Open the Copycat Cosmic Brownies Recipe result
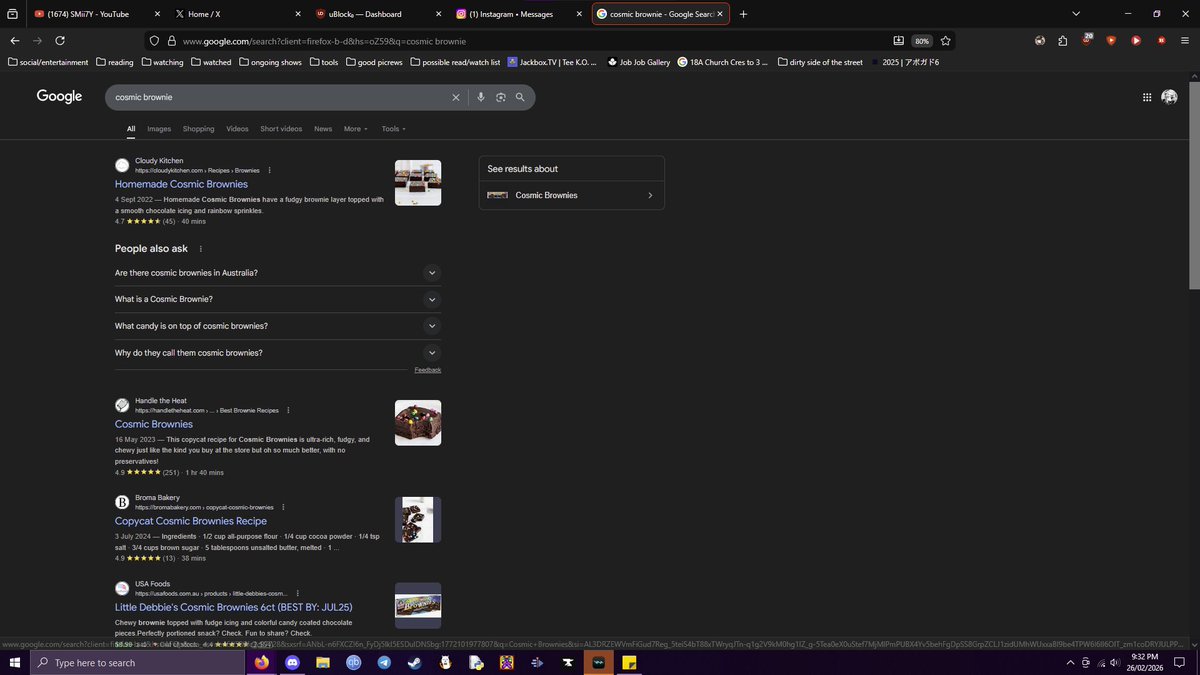The height and width of the screenshot is (675, 1200). coord(191,521)
